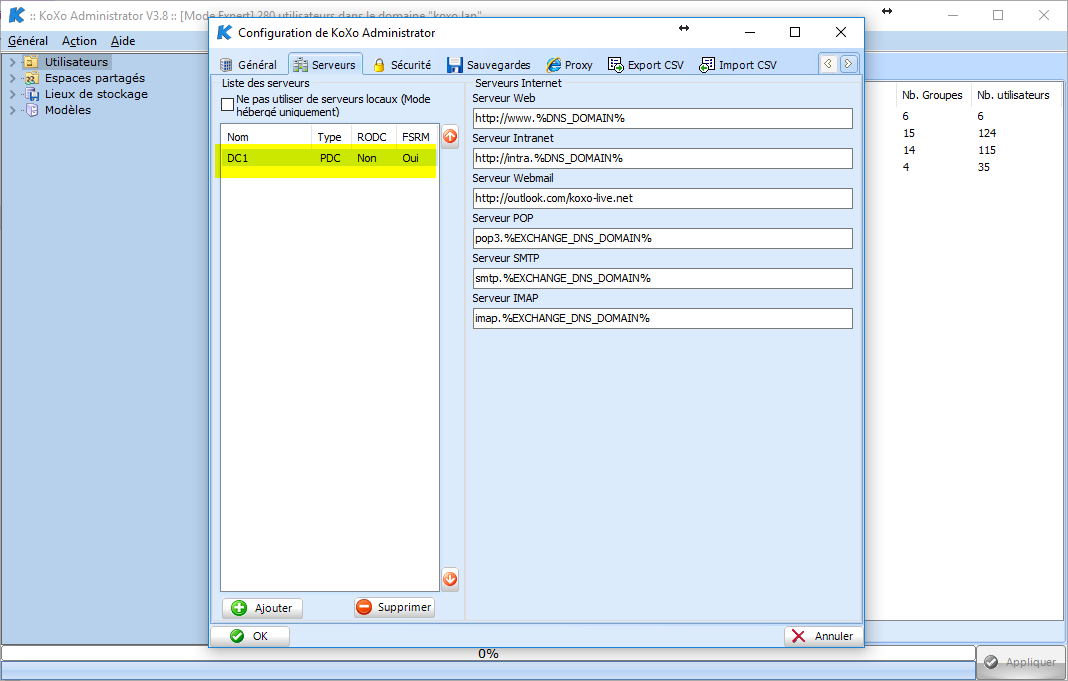Click the 0% progress bar
This screenshot has width=1068, height=681.
(x=488, y=654)
